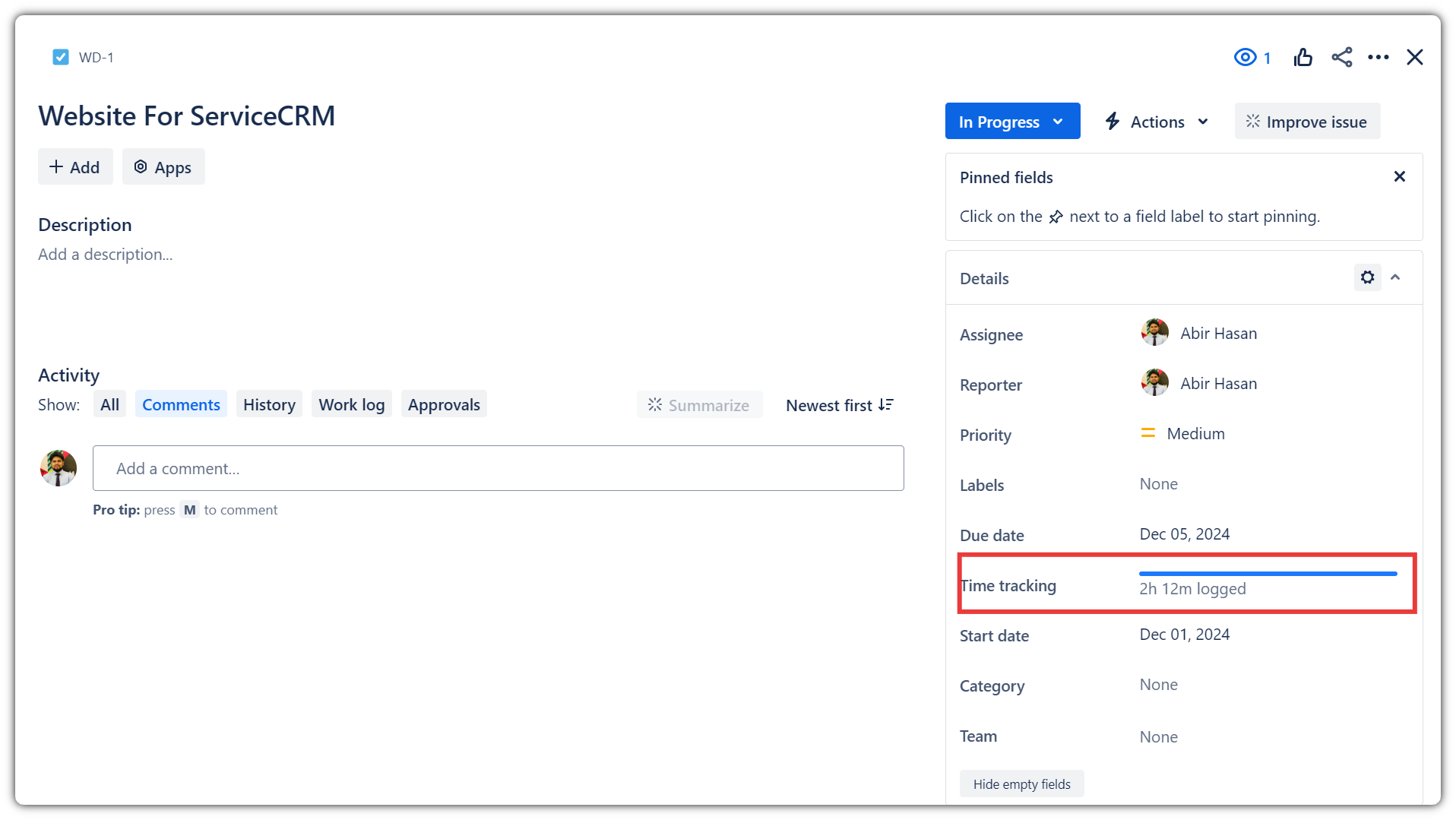The image size is (1456, 820).
Task: Open Details settings gear icon
Action: pyautogui.click(x=1367, y=277)
